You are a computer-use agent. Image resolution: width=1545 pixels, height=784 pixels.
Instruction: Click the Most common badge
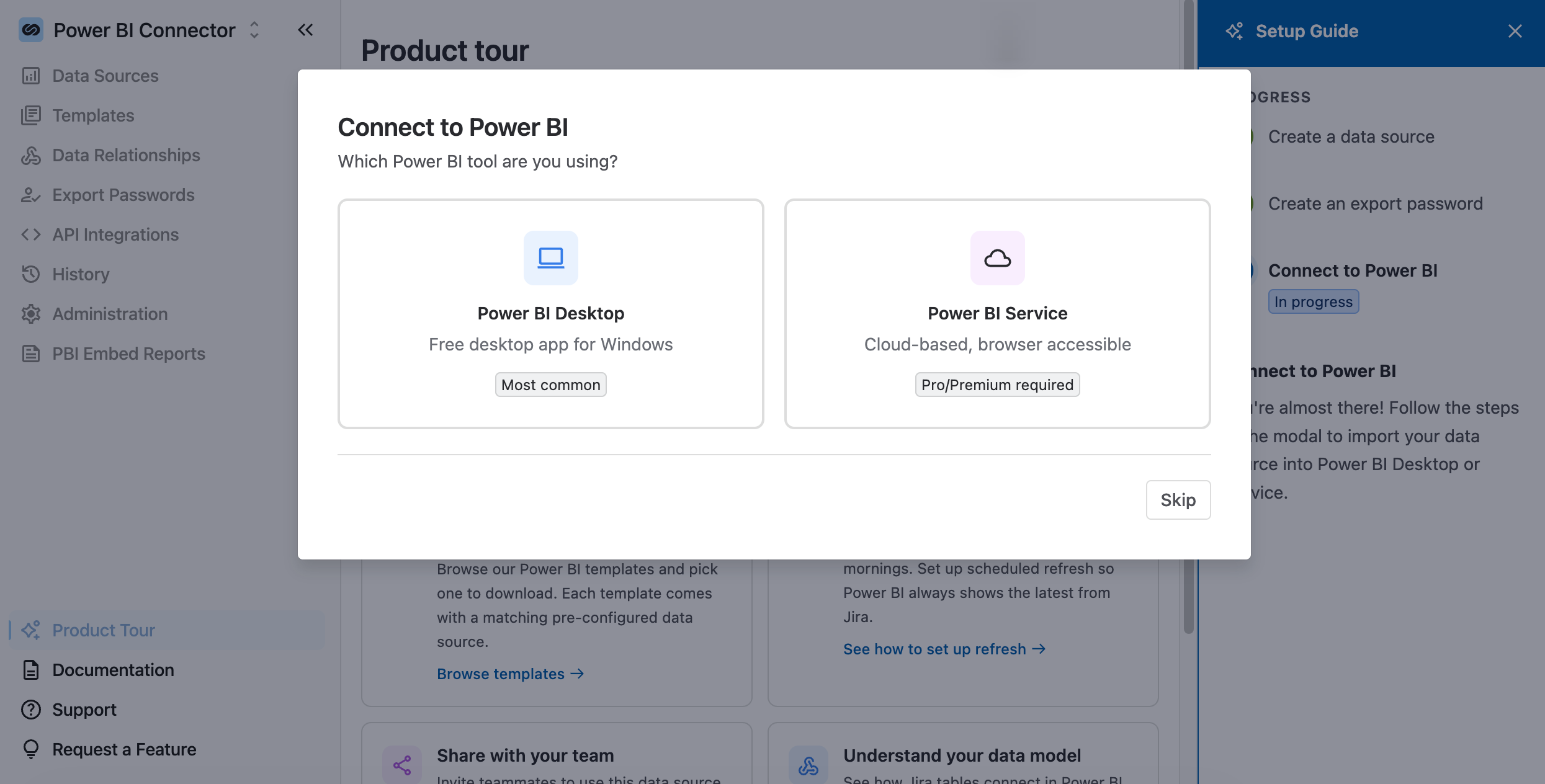551,385
